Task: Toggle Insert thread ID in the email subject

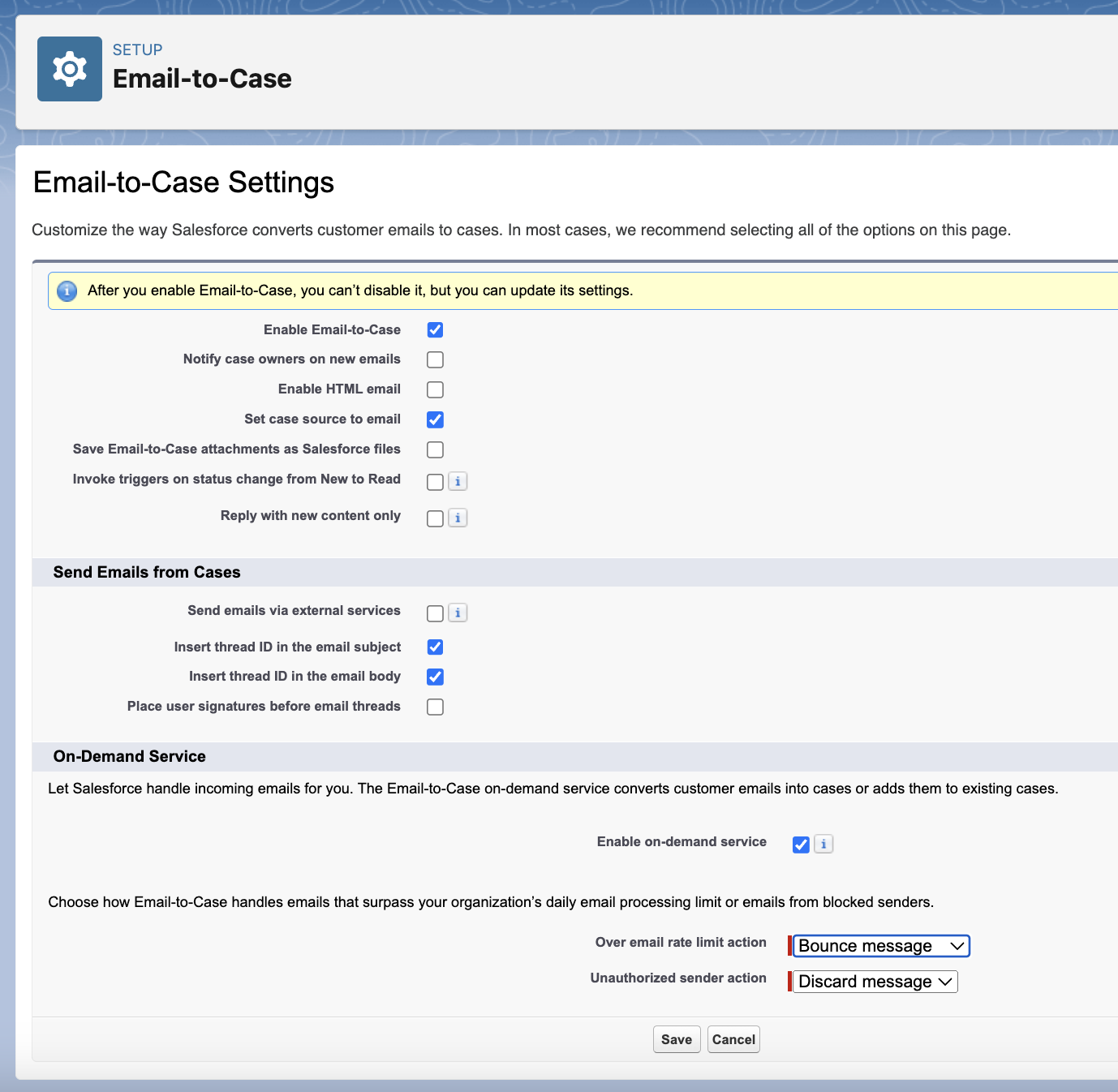Action: click(435, 647)
